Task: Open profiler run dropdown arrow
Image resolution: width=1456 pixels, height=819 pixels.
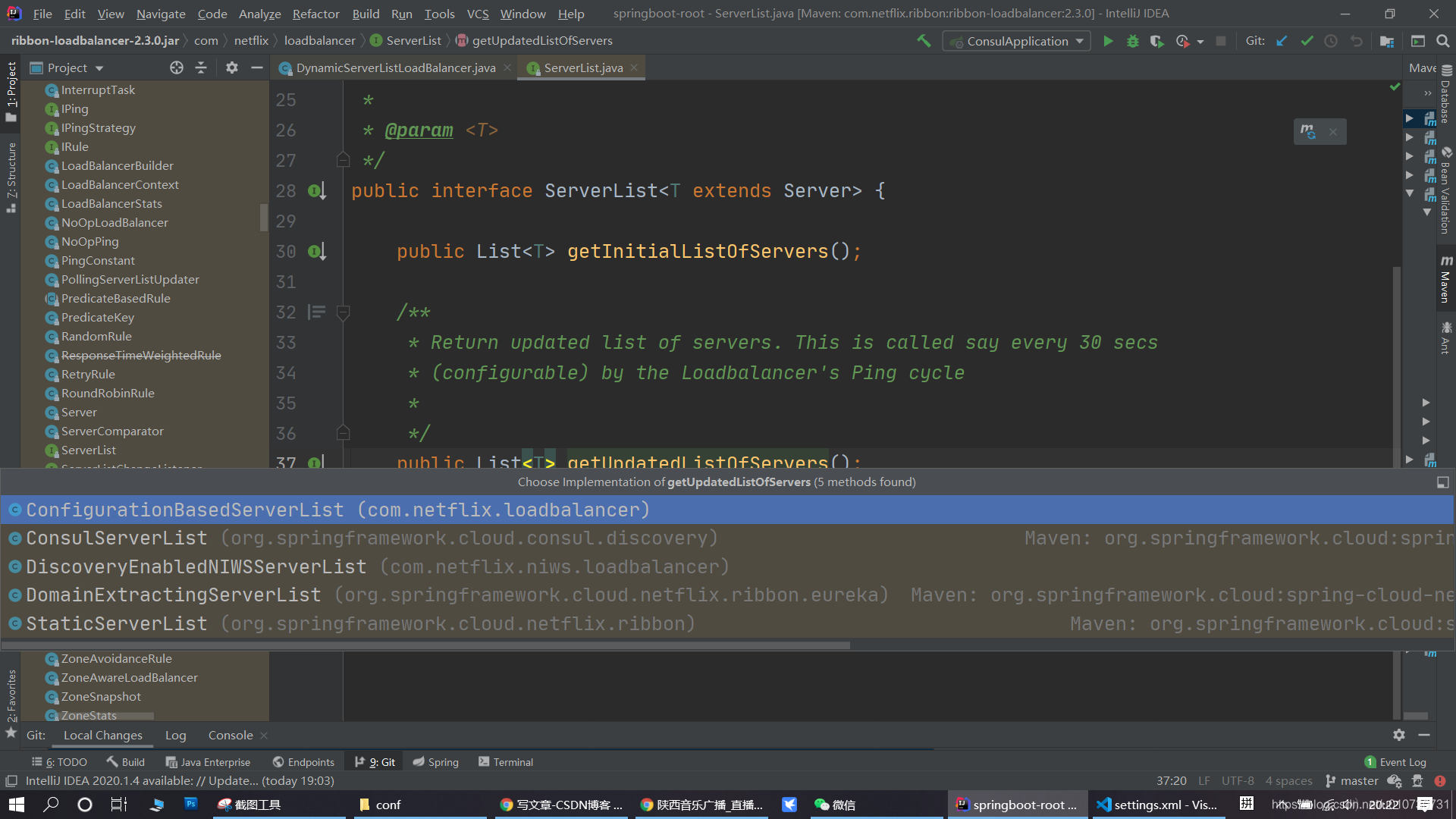Action: 1200,42
